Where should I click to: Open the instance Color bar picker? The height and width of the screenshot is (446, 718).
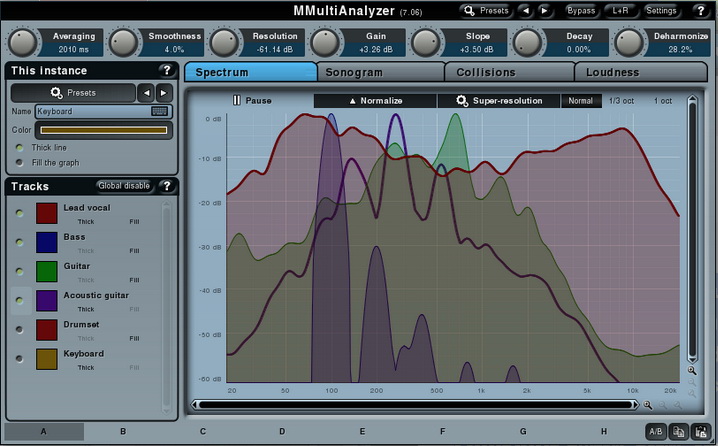click(x=103, y=130)
